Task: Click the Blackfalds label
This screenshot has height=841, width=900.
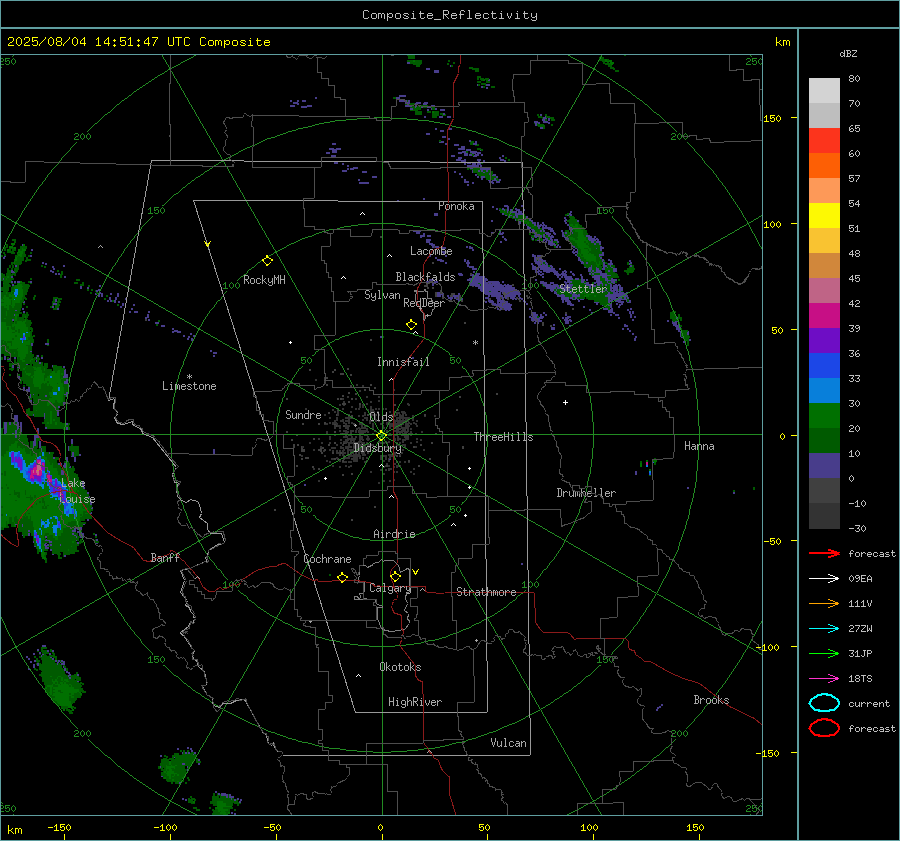Action: coord(425,277)
